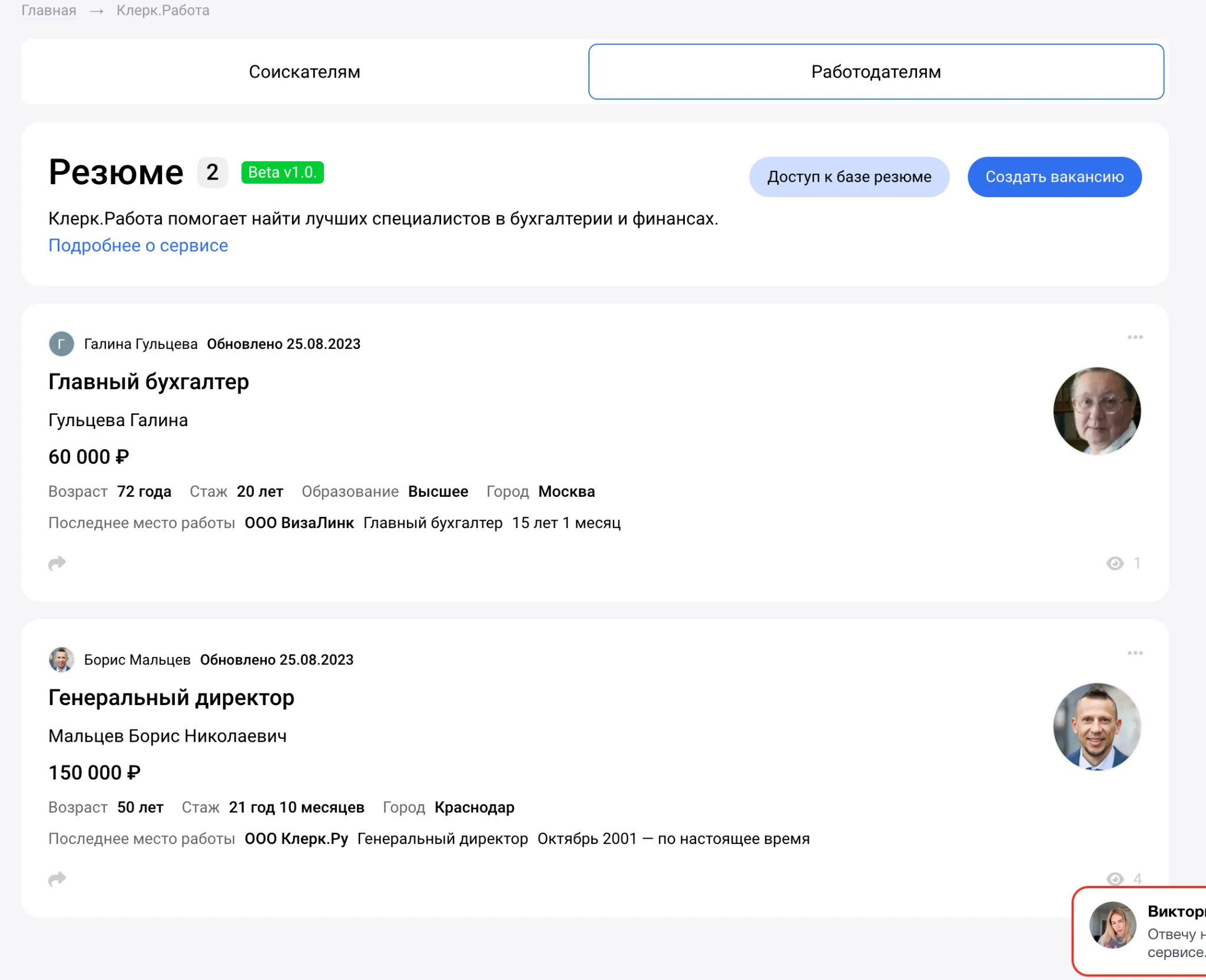The image size is (1206, 980).
Task: Go back via the Главная breadcrumb
Action: (48, 10)
